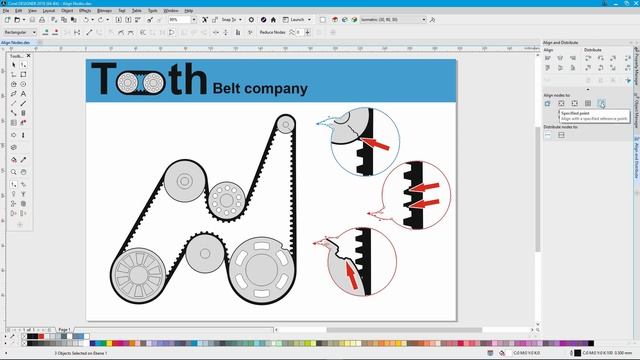Select the Text tool (letter A)
The width and height of the screenshot is (640, 360).
tap(23, 94)
